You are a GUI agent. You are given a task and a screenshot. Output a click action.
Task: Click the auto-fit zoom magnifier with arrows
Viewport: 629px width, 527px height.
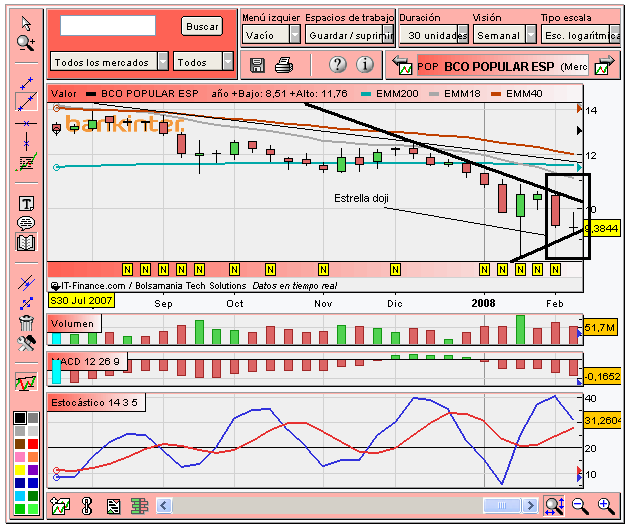[x=554, y=506]
